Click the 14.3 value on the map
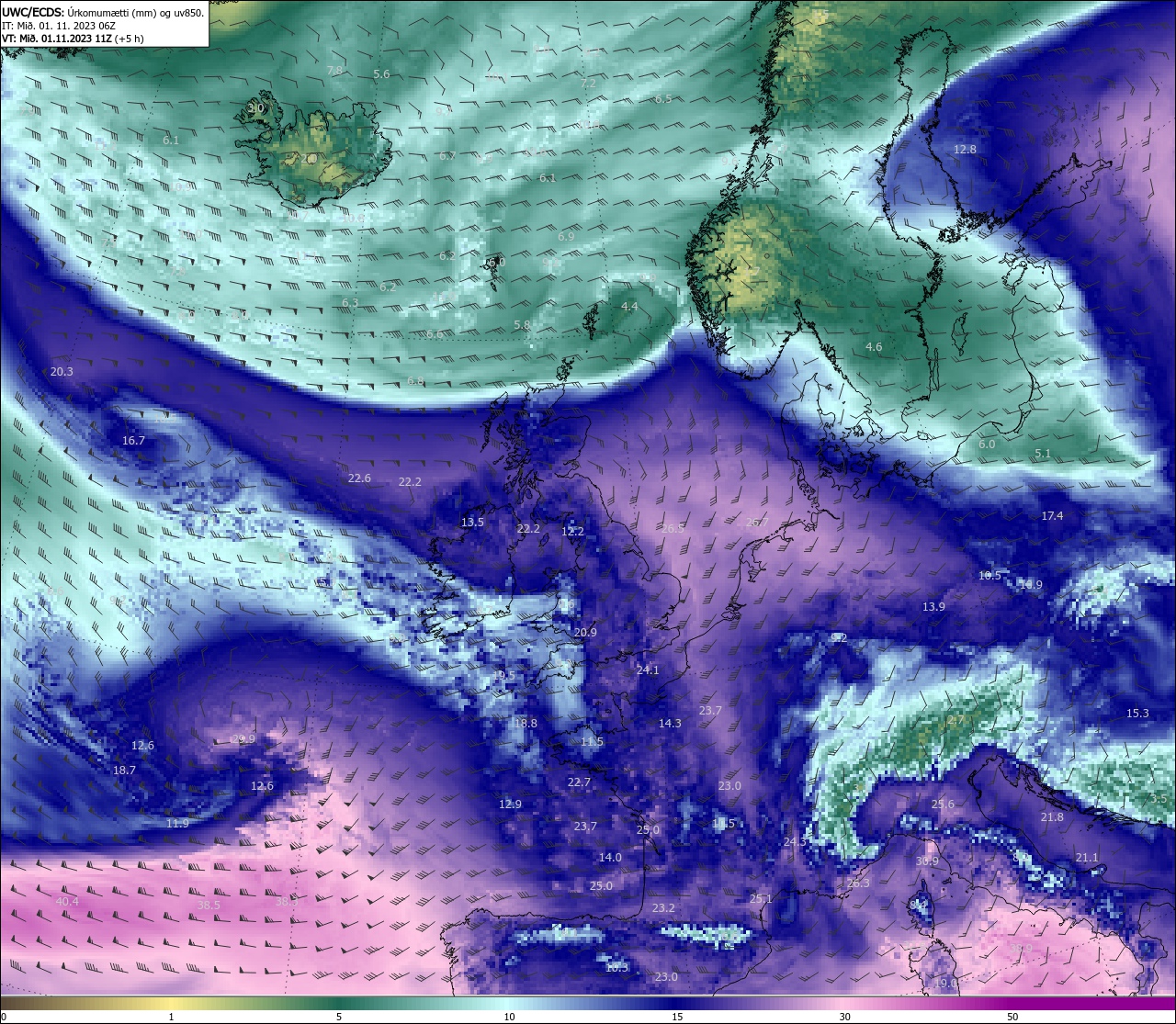 [670, 724]
